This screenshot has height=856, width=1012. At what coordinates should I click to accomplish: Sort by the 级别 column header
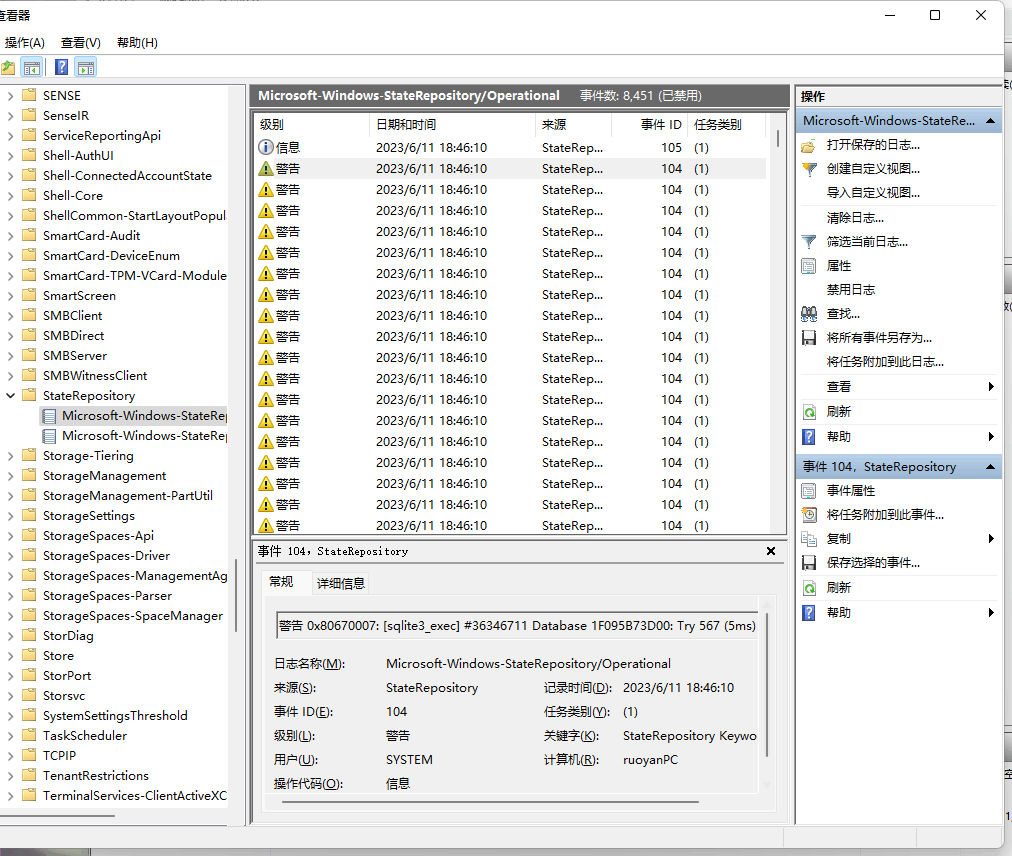tap(312, 125)
